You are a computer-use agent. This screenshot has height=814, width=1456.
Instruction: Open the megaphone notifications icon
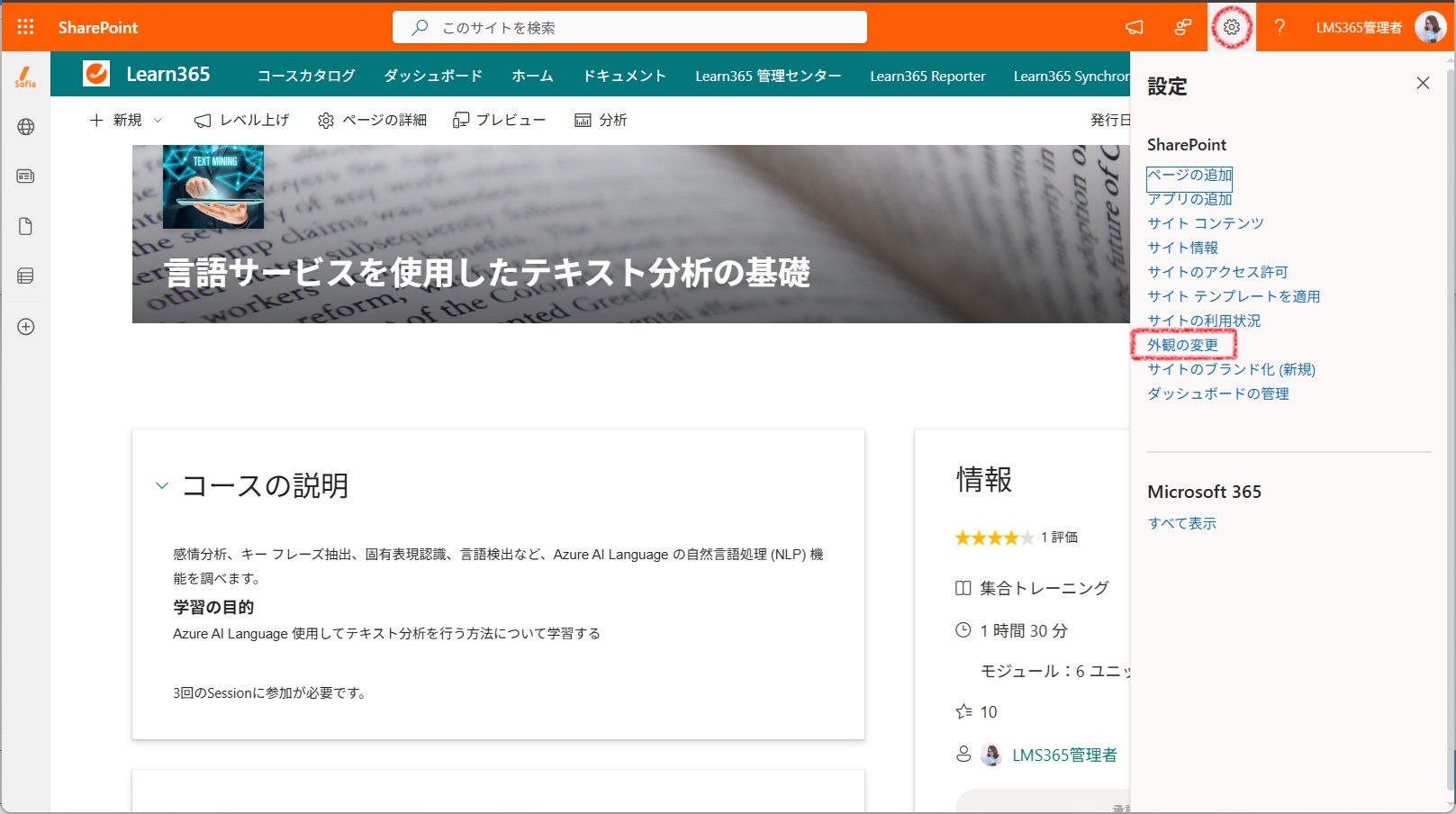pos(1135,27)
